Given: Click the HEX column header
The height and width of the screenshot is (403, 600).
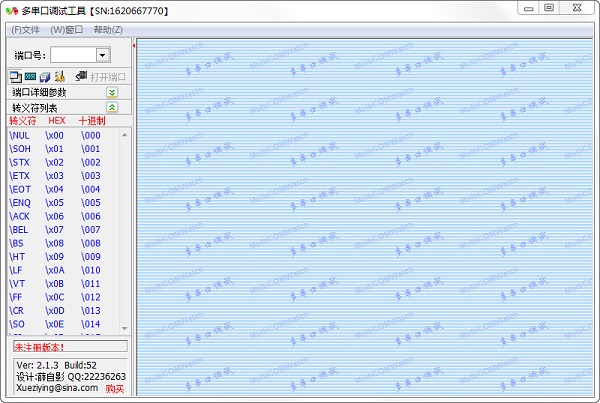Looking at the screenshot, I should pyautogui.click(x=57, y=121).
